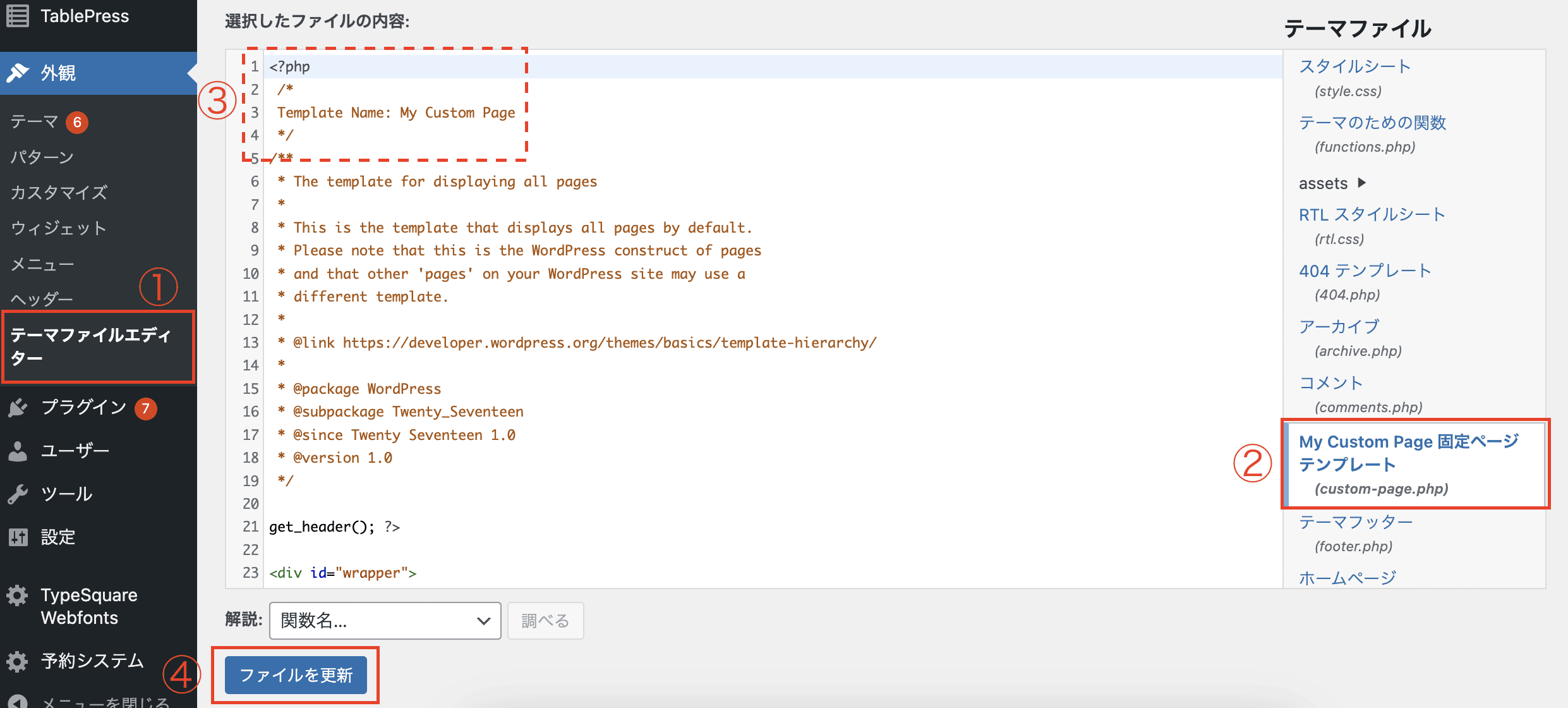
Task: Click the Users person icon
Action: [x=18, y=451]
